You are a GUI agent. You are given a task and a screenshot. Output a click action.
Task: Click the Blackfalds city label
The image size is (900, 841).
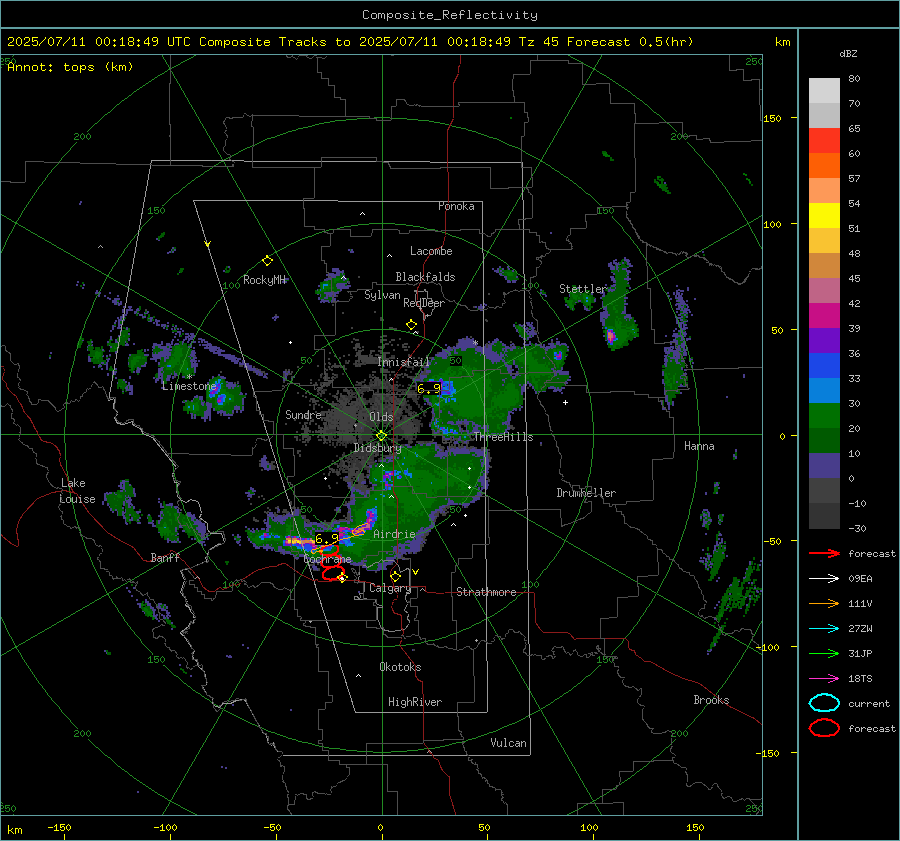[x=425, y=277]
